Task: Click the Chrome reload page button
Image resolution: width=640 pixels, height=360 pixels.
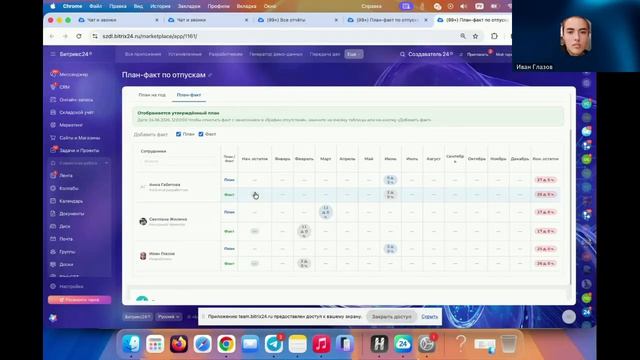Action: pyautogui.click(x=79, y=36)
